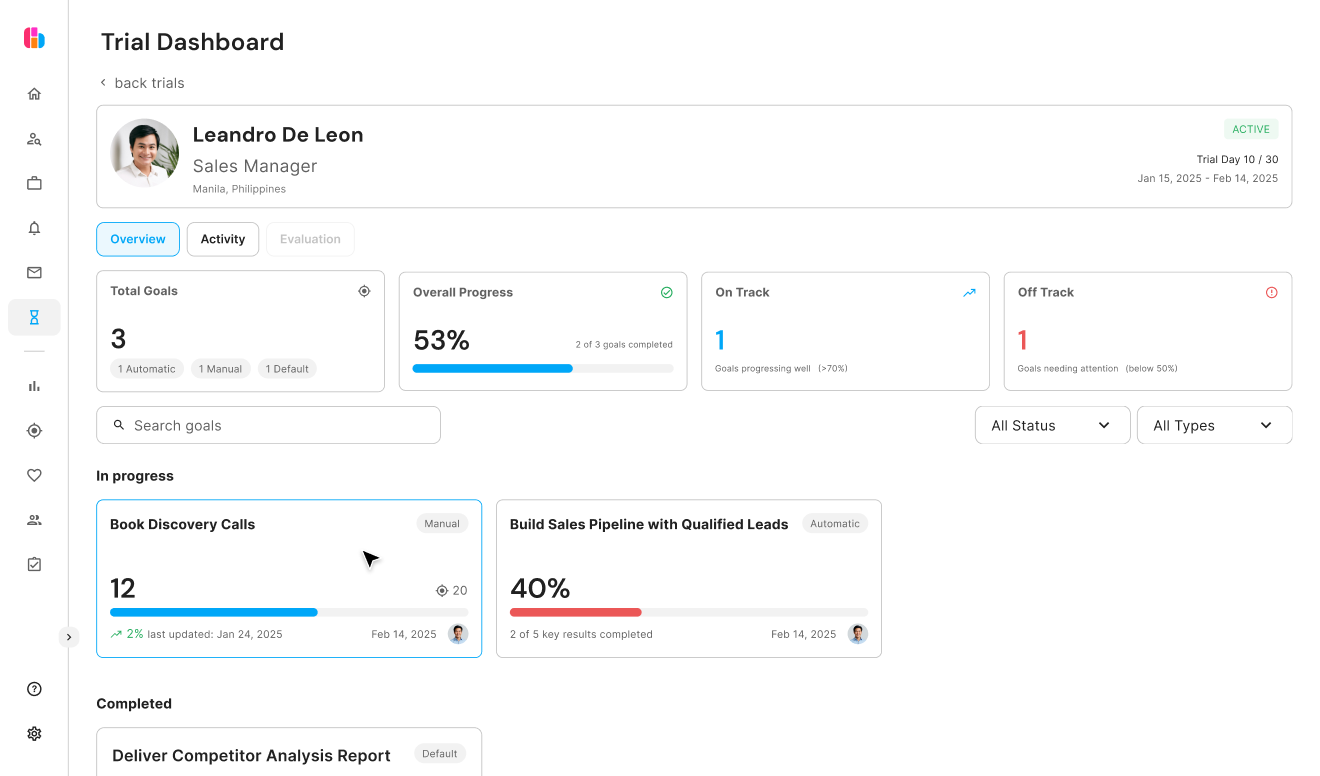Open the briefcase jobs icon
This screenshot has width=1320, height=776.
tap(34, 183)
